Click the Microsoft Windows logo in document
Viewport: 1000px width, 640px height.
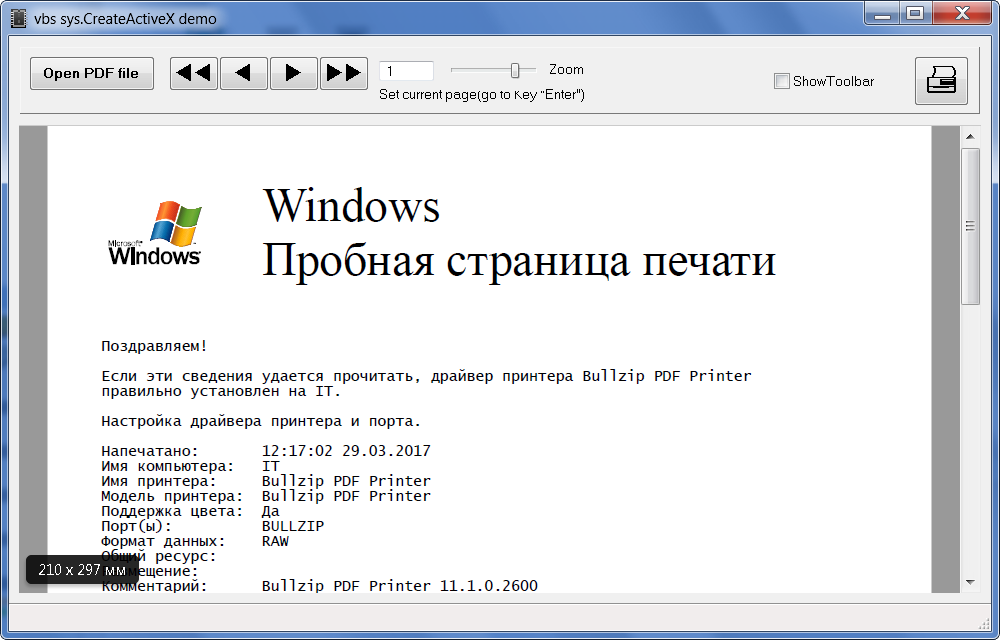(x=155, y=233)
